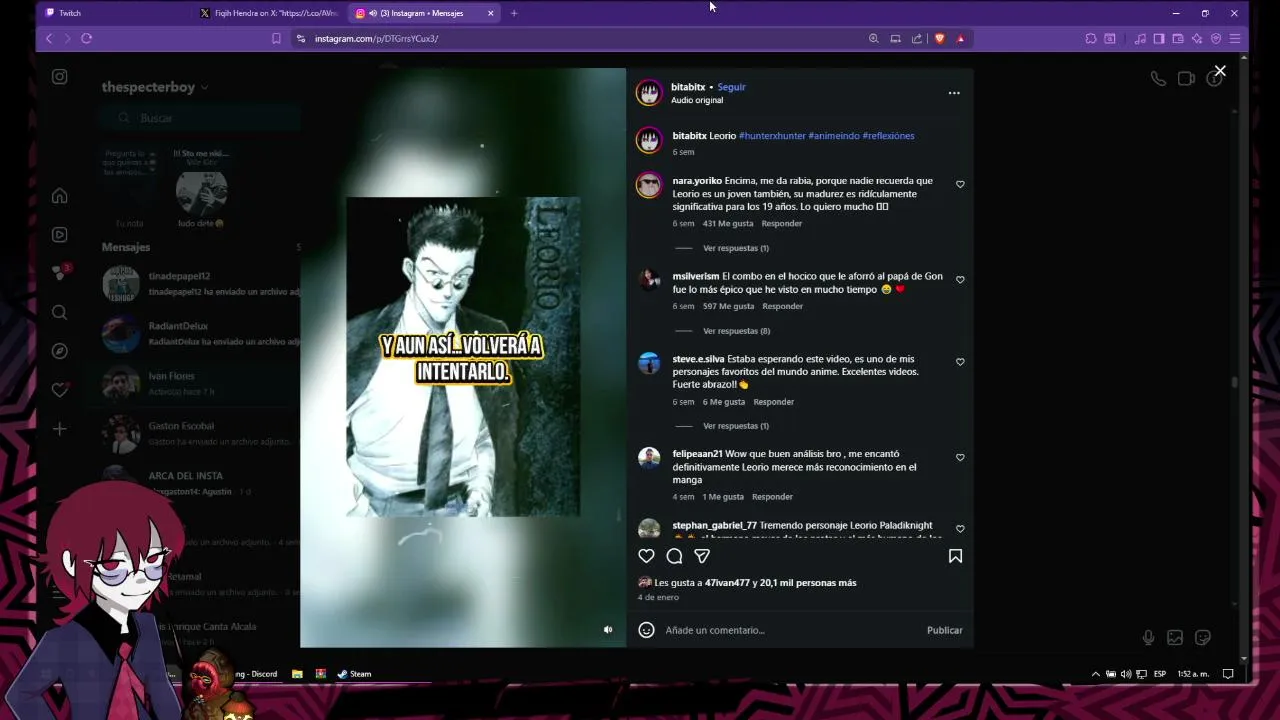Screen dimensions: 1280x720
Task: Reload the page
Action: 86,38
